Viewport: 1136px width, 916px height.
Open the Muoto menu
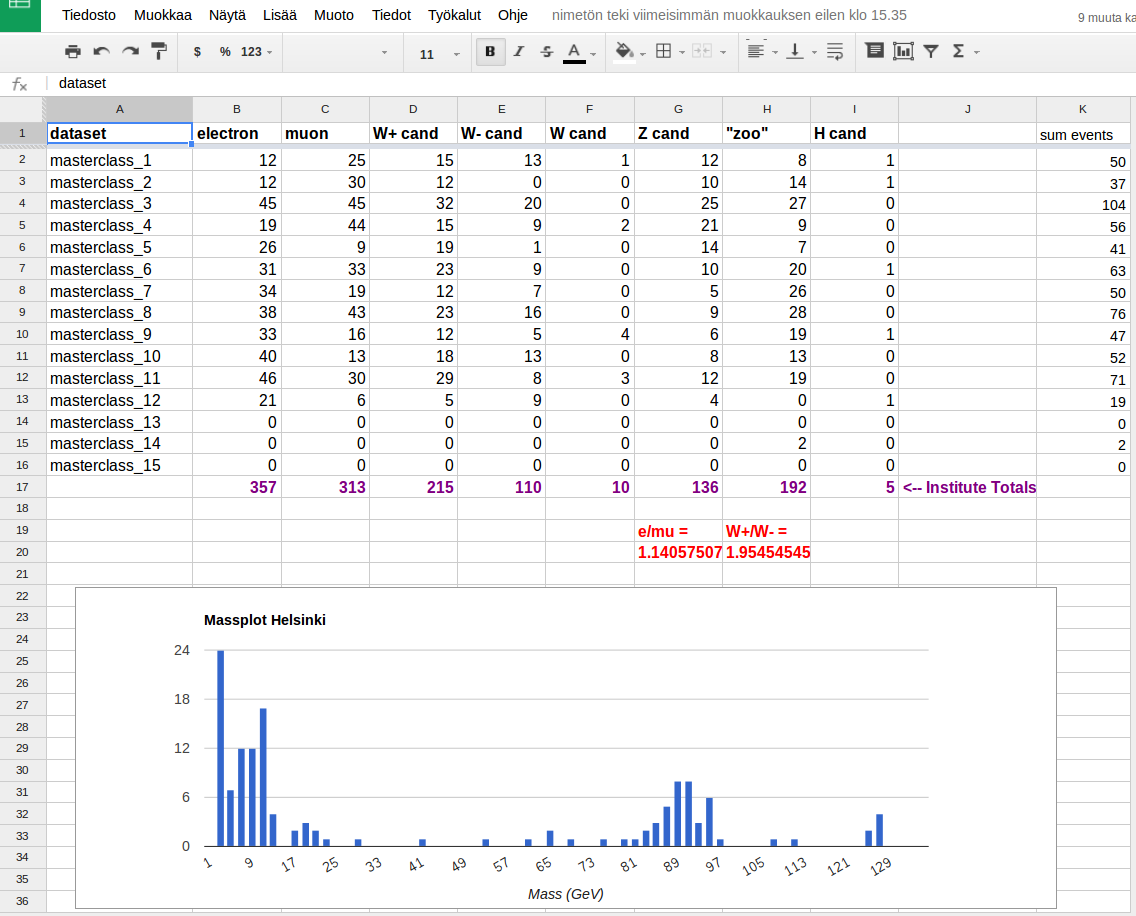click(334, 15)
